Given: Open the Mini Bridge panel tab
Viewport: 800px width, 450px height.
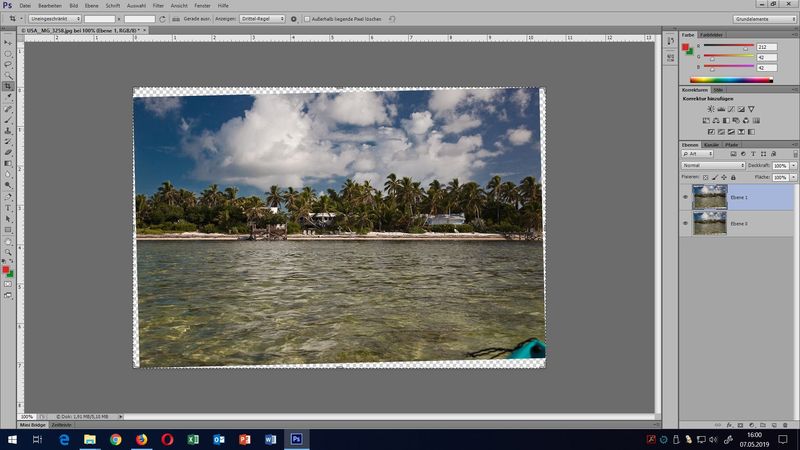Looking at the screenshot, I should pos(32,425).
